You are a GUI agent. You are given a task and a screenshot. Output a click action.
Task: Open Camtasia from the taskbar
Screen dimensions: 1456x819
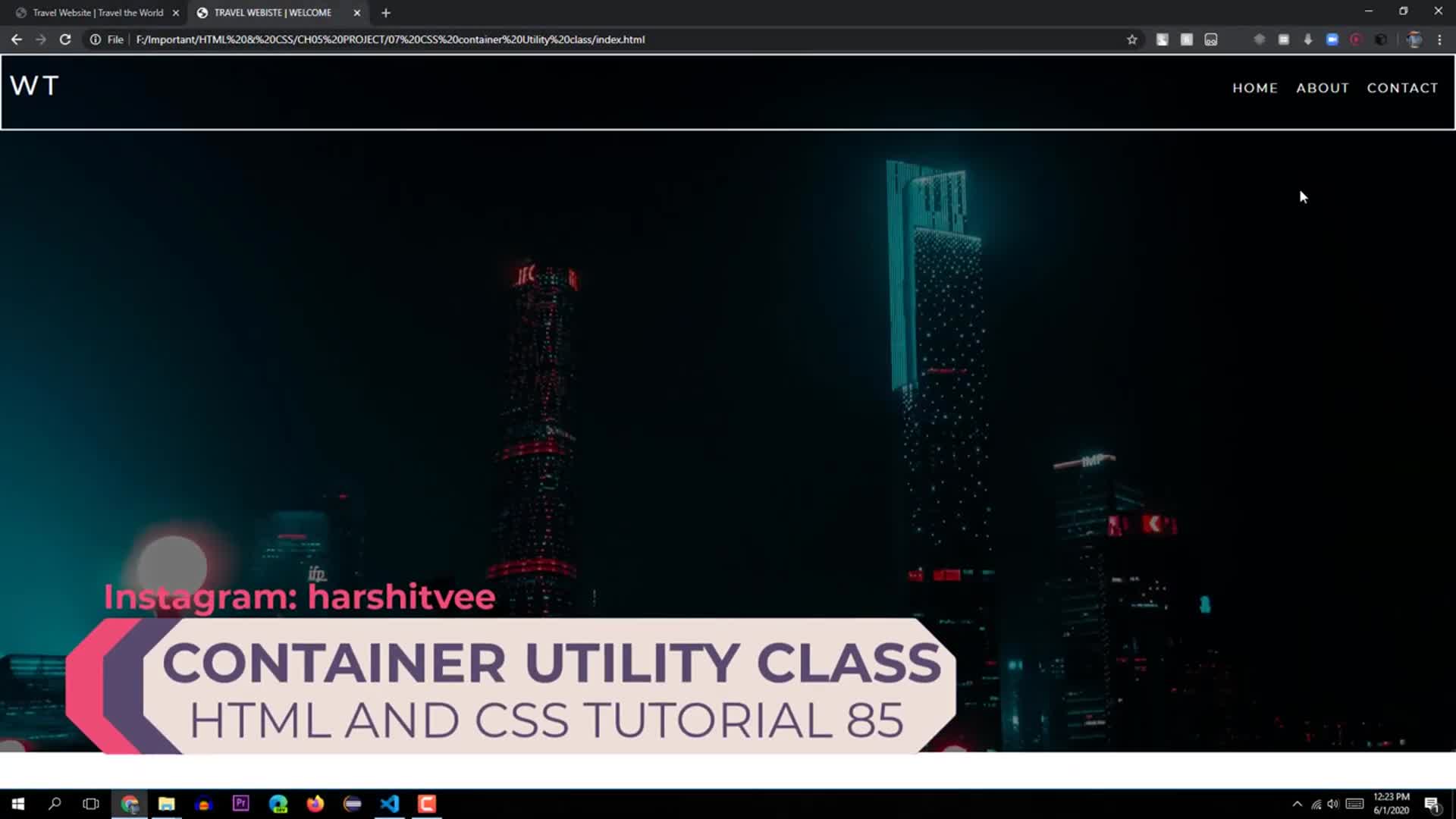pyautogui.click(x=427, y=804)
